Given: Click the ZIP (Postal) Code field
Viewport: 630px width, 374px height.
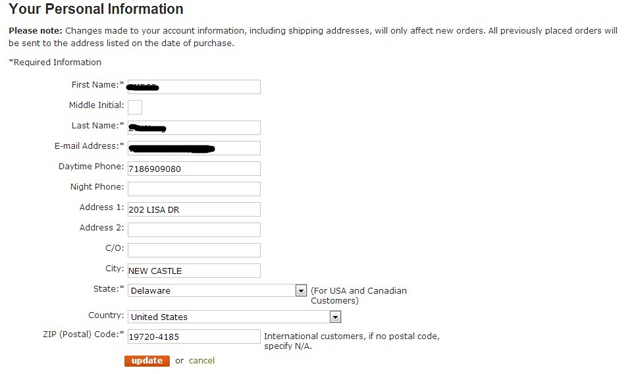Looking at the screenshot, I should pos(194,337).
